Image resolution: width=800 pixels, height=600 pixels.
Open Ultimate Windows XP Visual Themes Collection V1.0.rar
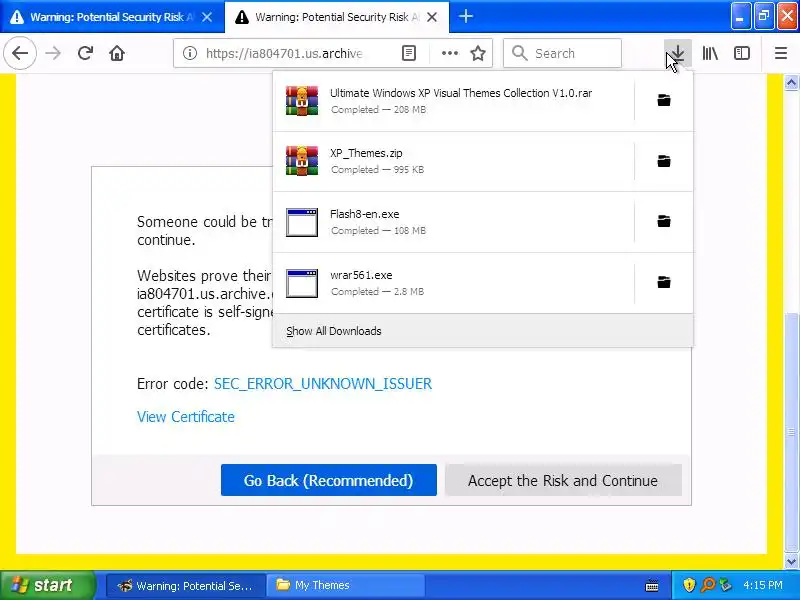tap(453, 101)
